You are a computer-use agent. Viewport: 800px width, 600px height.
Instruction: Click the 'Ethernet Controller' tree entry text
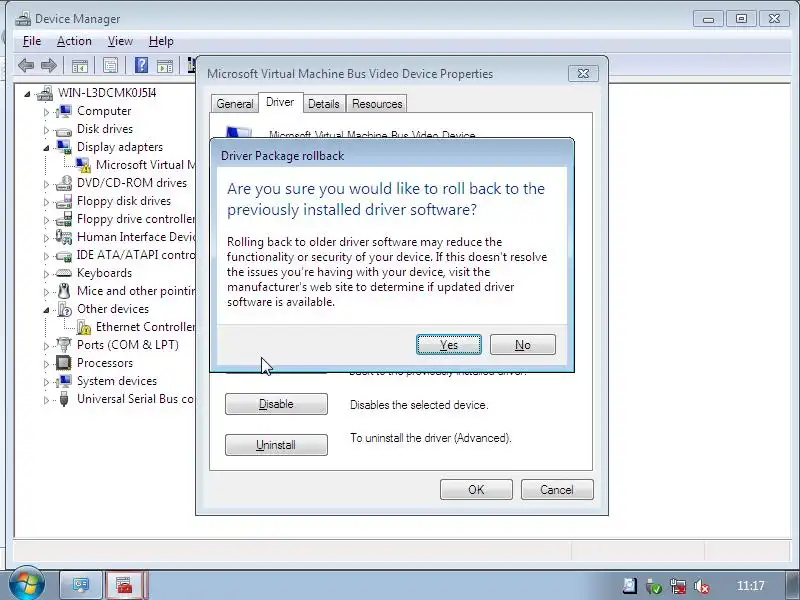click(145, 327)
